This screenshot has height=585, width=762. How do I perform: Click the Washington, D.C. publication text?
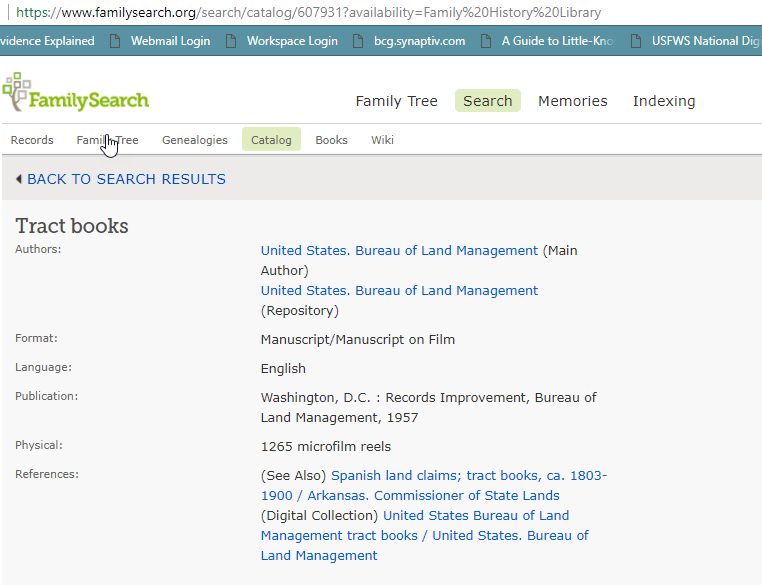(428, 408)
